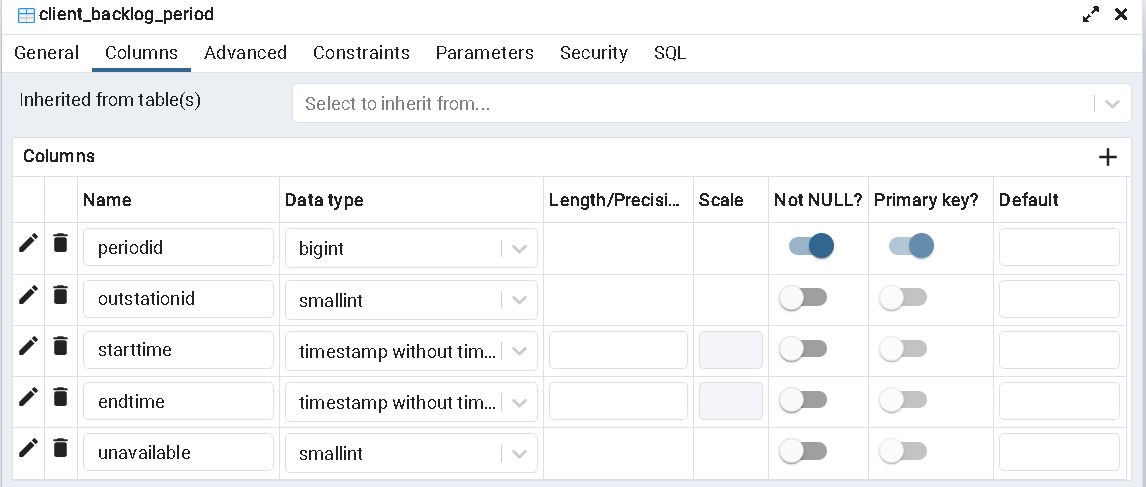Open the SQL tab
The height and width of the screenshot is (487, 1146).
click(x=670, y=53)
